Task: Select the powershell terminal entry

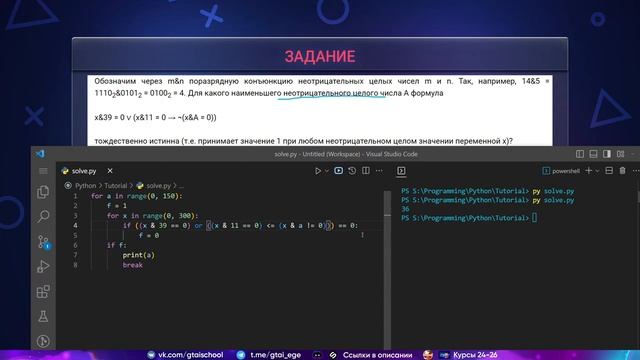Action: tap(561, 171)
